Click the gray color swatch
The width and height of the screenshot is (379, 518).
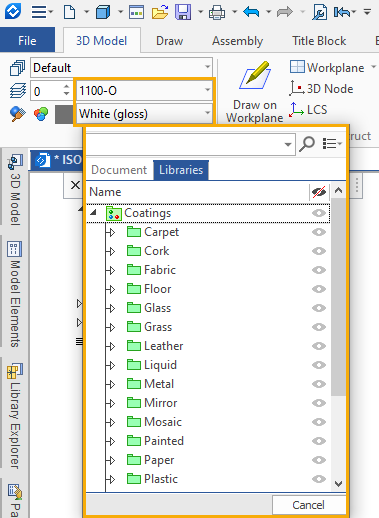tap(64, 114)
